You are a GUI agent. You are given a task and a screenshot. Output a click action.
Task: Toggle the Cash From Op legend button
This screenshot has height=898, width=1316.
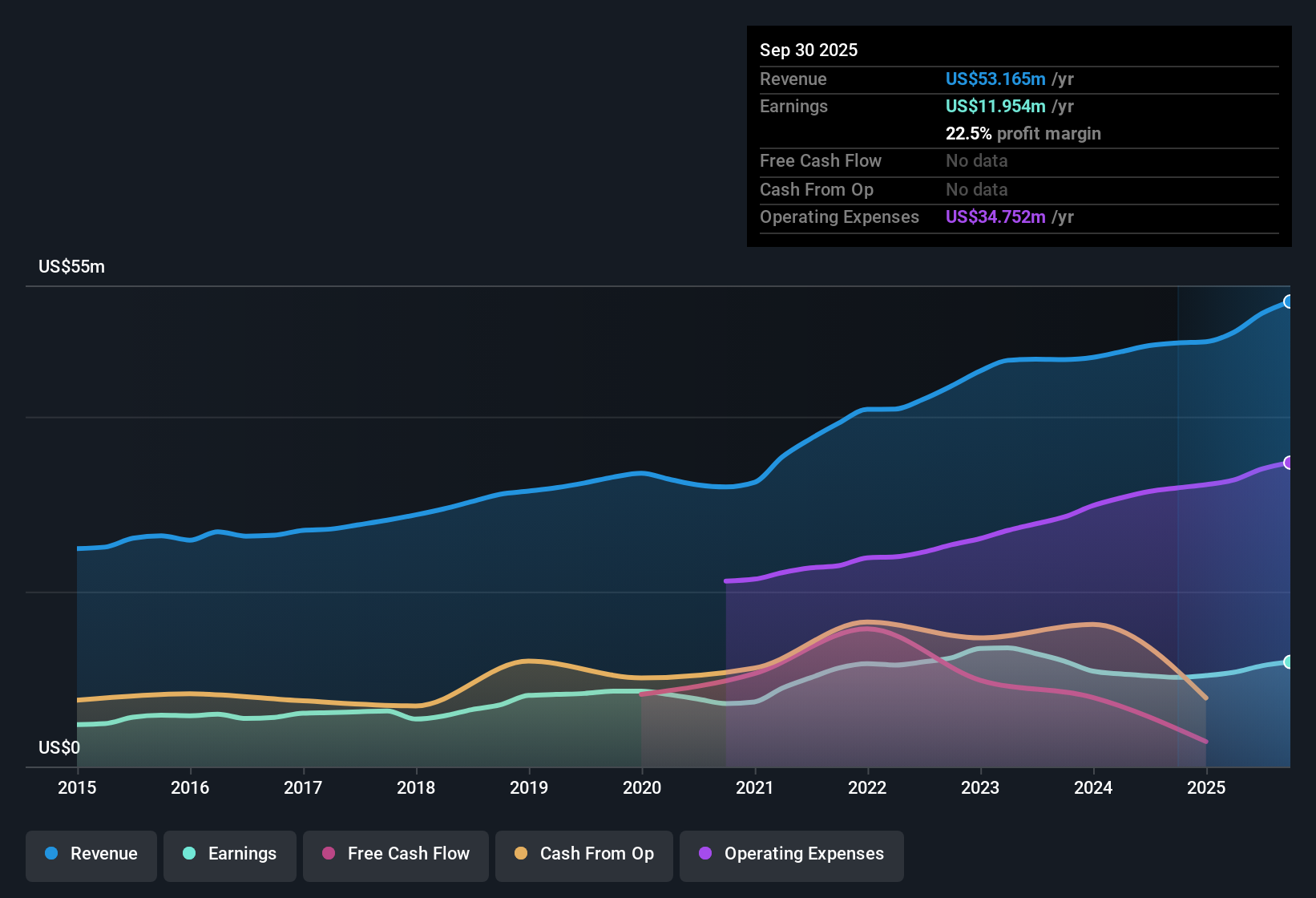click(x=584, y=856)
